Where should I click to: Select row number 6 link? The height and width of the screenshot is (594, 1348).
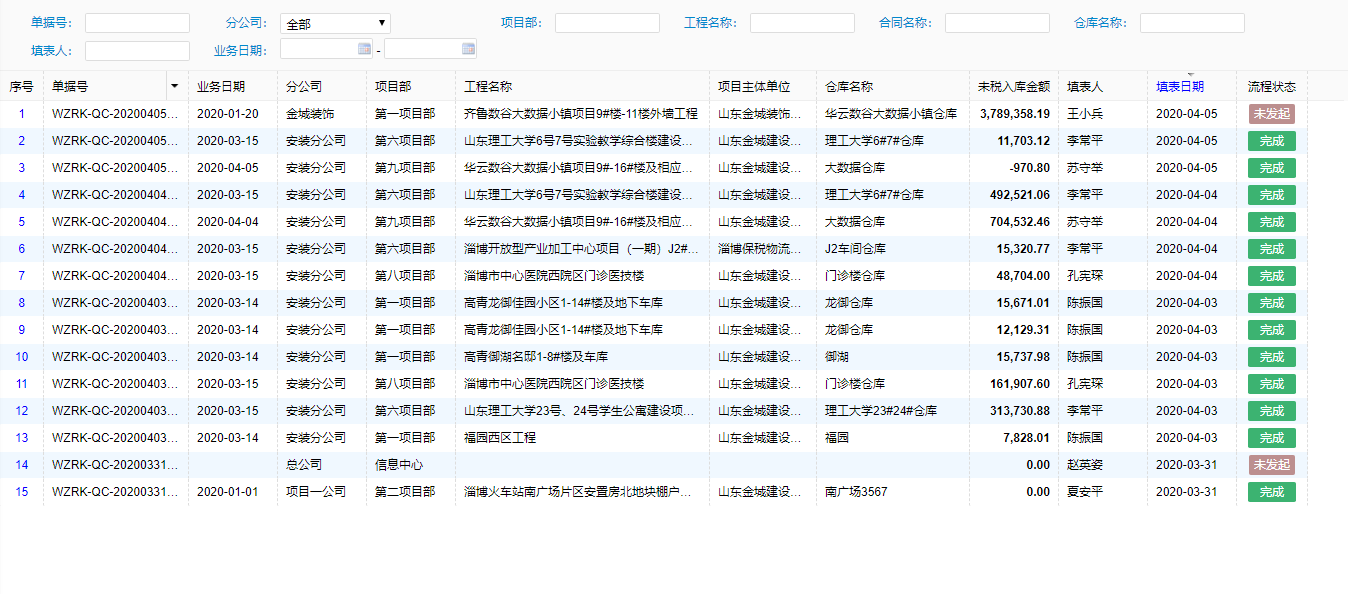click(x=22, y=249)
